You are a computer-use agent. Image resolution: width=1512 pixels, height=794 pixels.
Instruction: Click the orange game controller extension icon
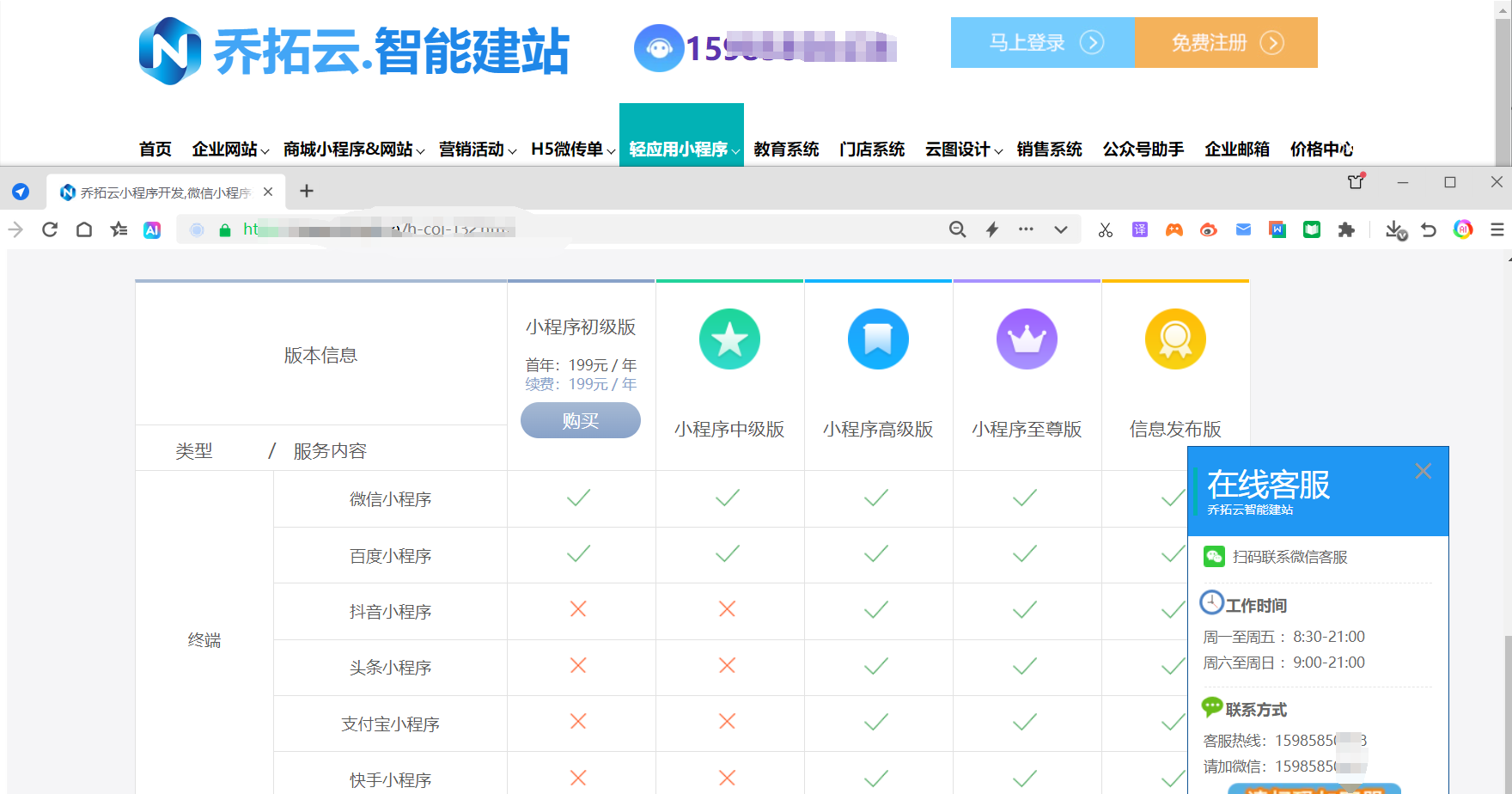coord(1174,229)
